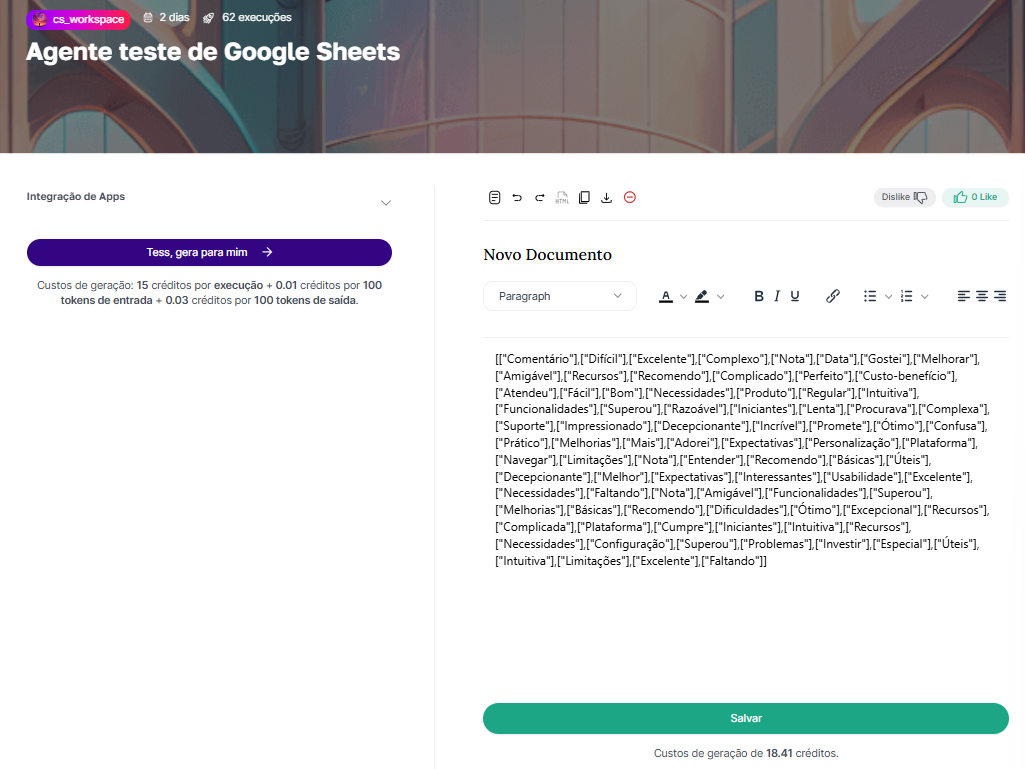1025x769 pixels.
Task: Align text to the left
Action: point(964,296)
